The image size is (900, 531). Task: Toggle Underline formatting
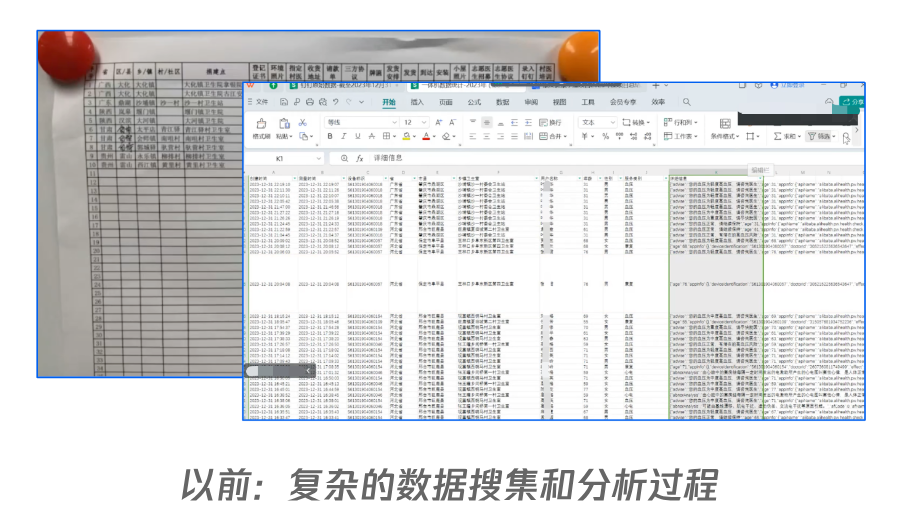pos(358,137)
